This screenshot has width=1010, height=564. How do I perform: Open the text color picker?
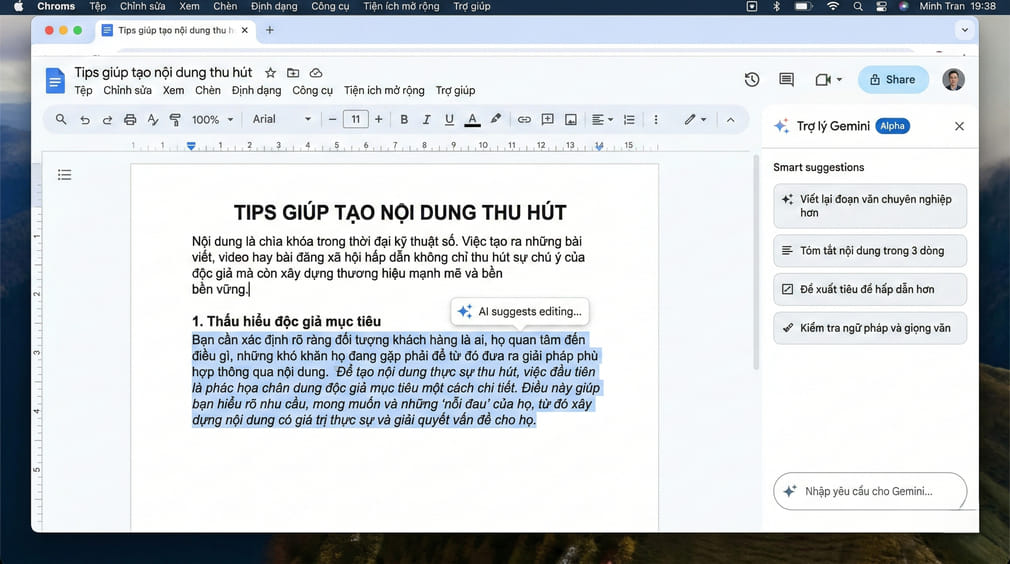(x=472, y=120)
